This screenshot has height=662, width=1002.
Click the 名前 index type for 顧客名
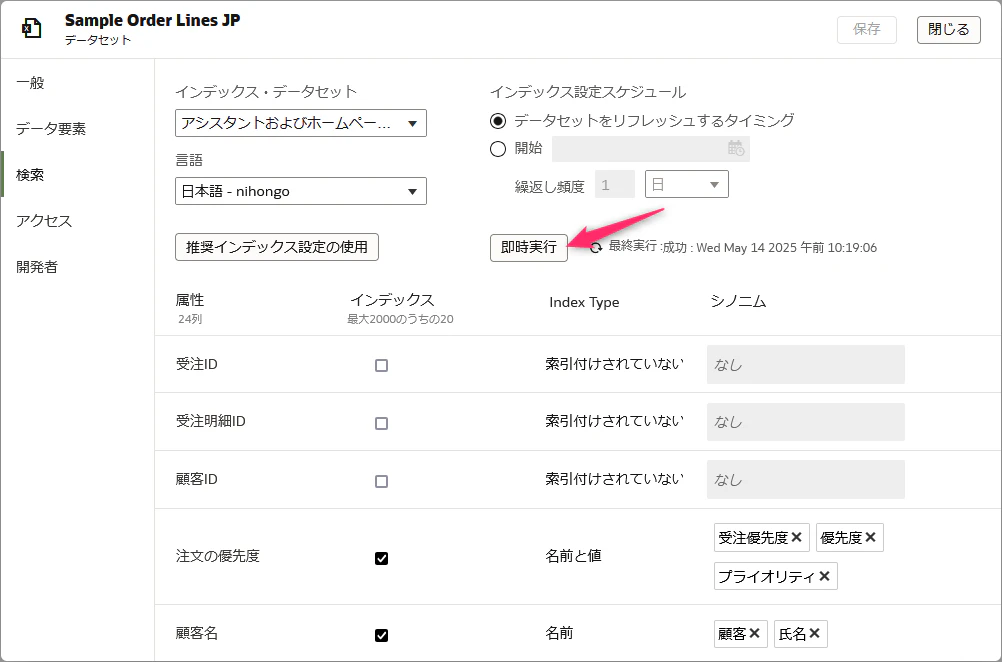tap(559, 633)
